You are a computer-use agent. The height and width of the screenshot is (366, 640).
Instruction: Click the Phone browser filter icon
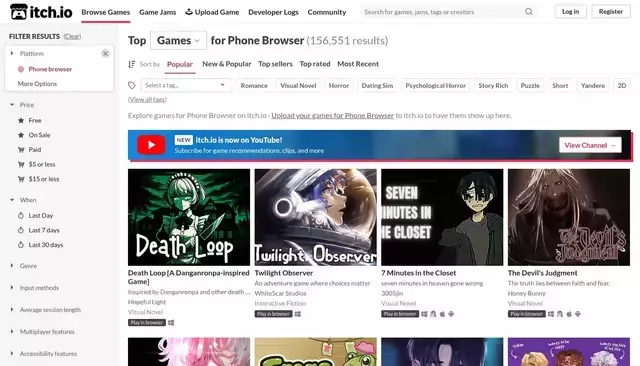click(x=21, y=69)
